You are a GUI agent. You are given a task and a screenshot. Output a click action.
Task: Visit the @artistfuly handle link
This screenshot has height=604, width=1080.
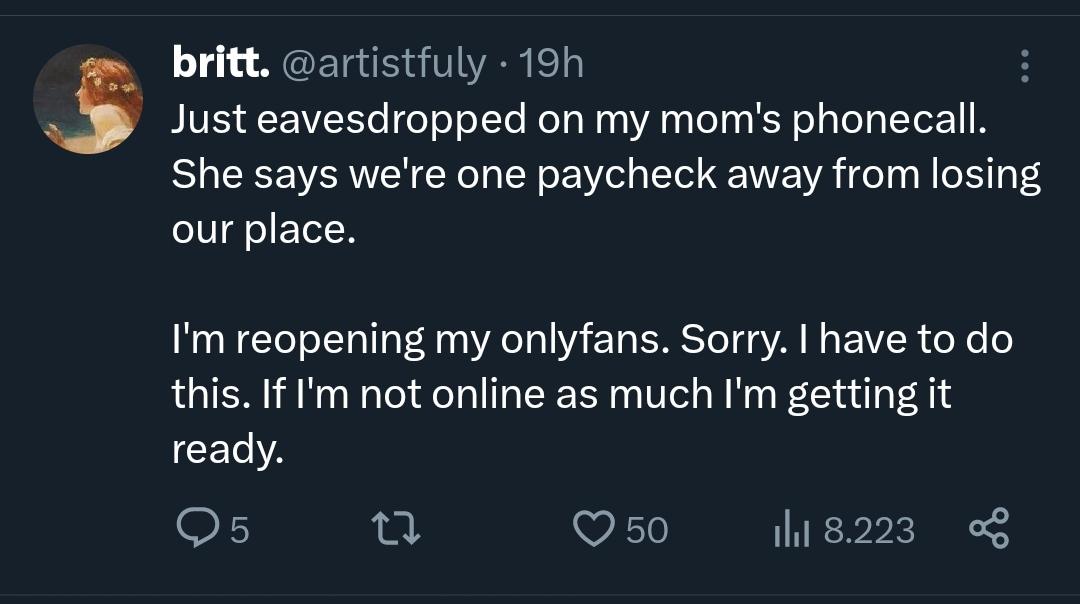pyautogui.click(x=387, y=65)
